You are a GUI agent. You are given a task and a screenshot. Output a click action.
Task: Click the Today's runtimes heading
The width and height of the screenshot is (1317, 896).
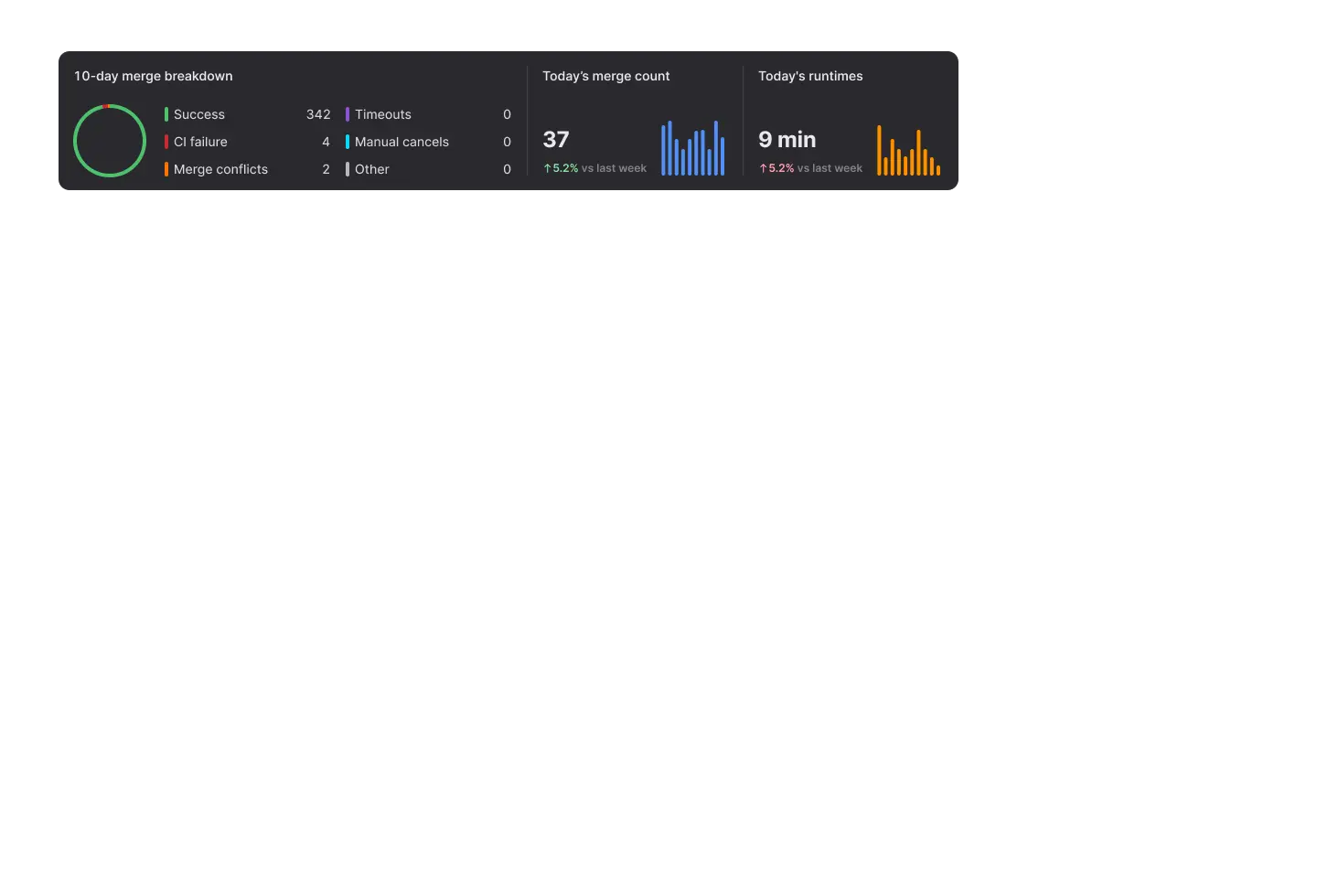pyautogui.click(x=810, y=76)
